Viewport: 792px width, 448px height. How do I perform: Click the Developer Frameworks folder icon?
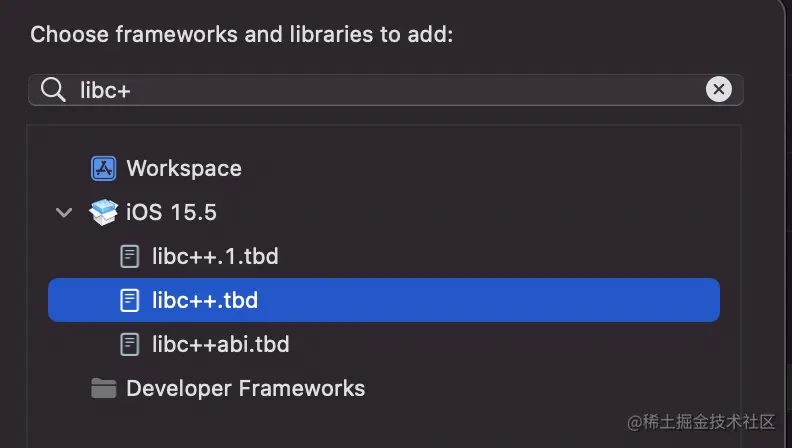tap(104, 388)
